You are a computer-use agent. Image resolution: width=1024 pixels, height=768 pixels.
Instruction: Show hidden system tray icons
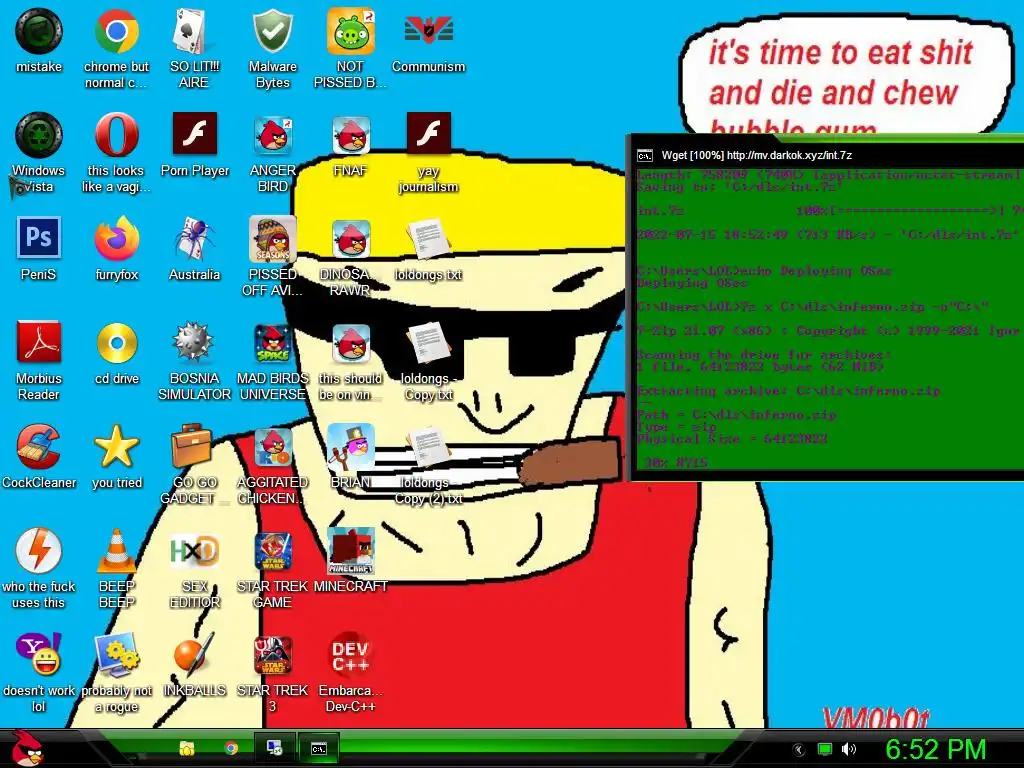pos(799,750)
